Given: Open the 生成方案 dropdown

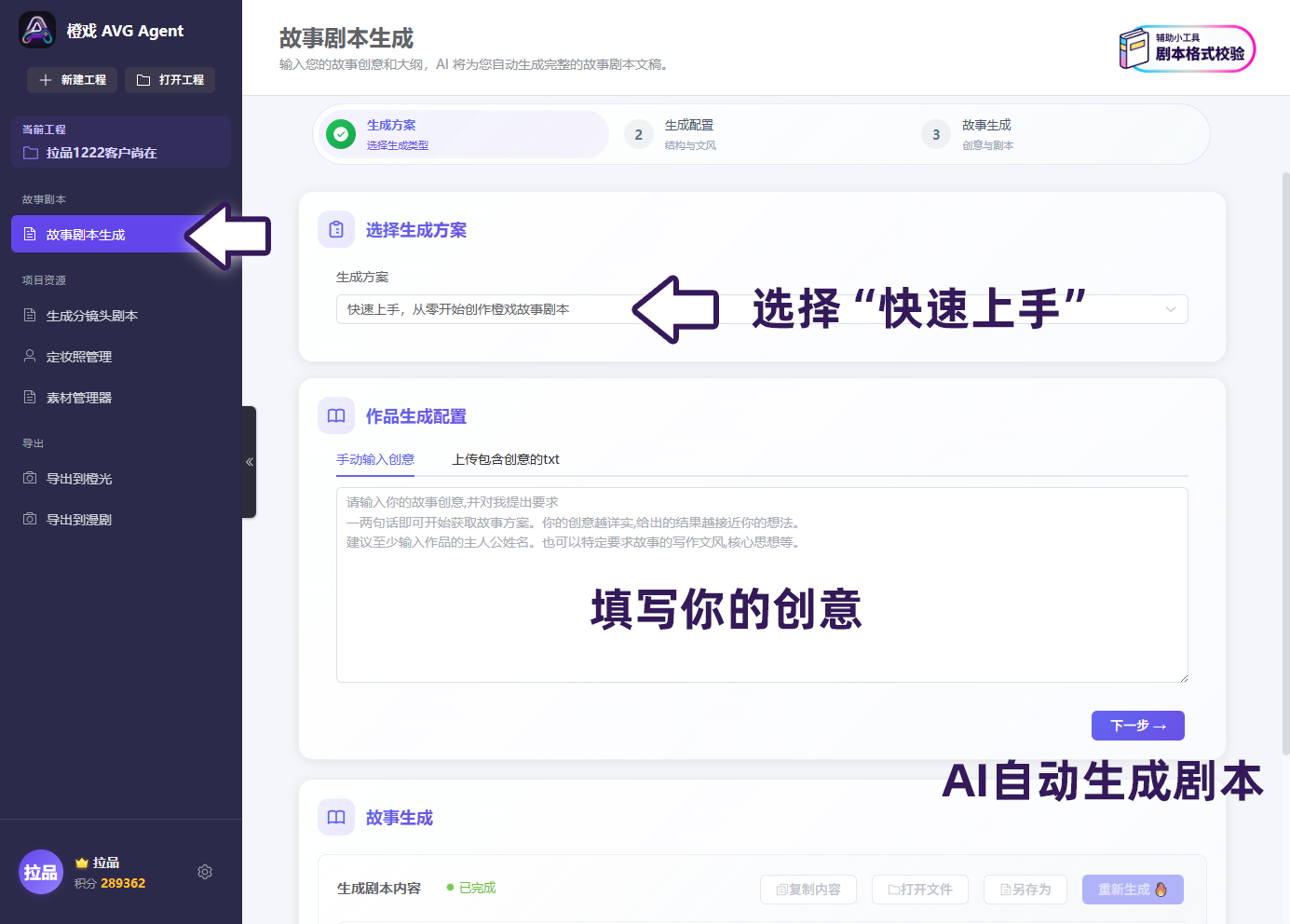Looking at the screenshot, I should click(x=762, y=308).
